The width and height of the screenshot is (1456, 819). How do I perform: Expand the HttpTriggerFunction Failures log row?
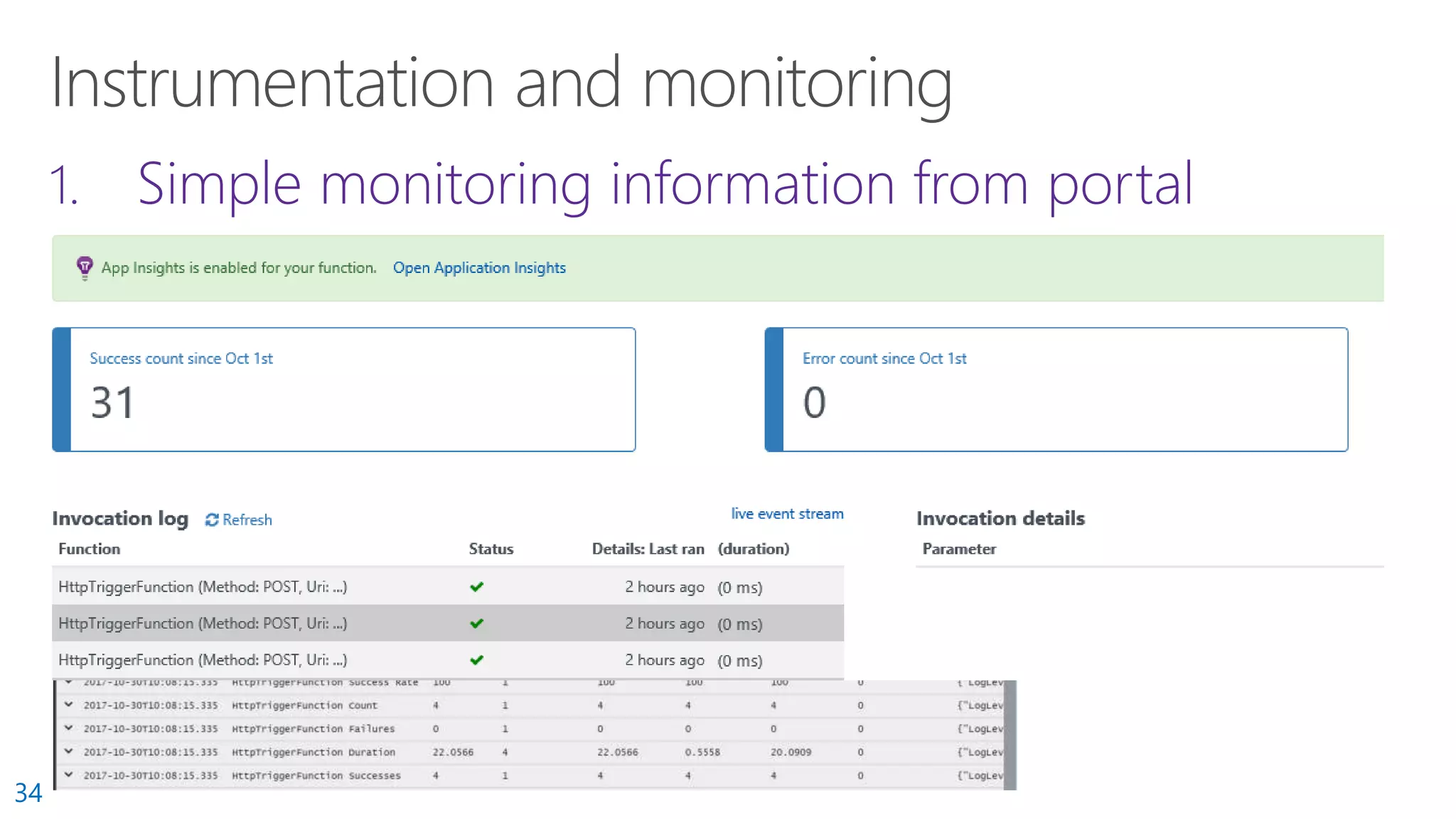(x=69, y=728)
